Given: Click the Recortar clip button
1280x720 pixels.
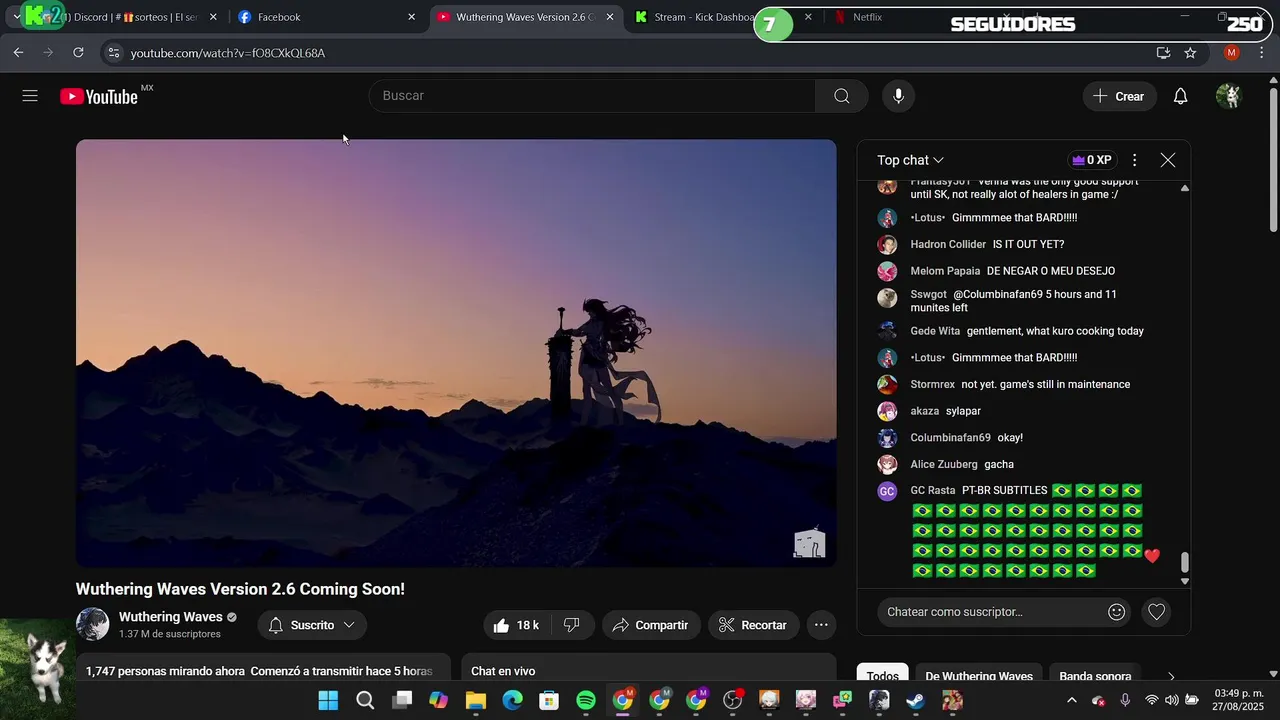Looking at the screenshot, I should (x=753, y=625).
